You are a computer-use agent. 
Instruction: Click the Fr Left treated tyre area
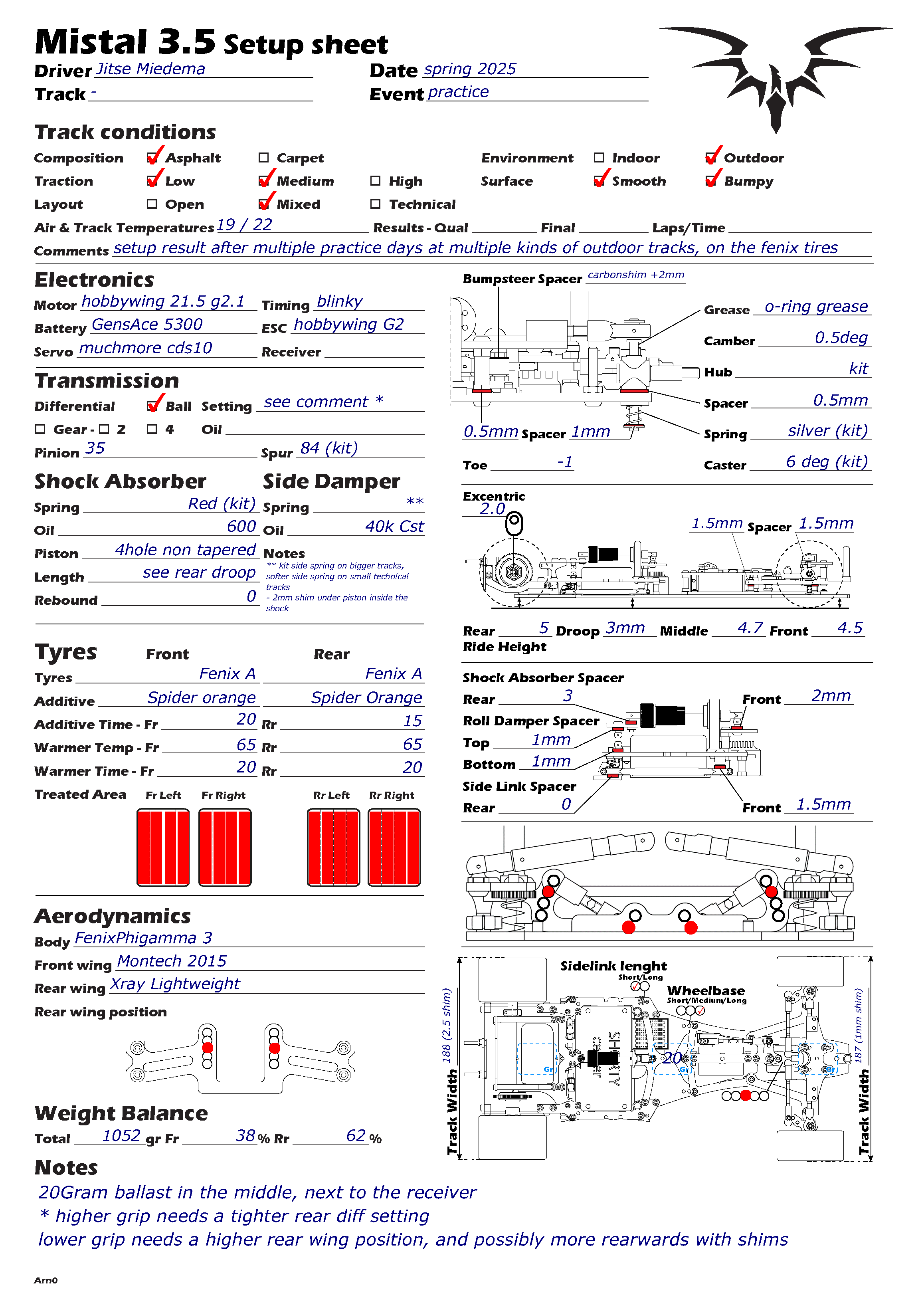163,847
